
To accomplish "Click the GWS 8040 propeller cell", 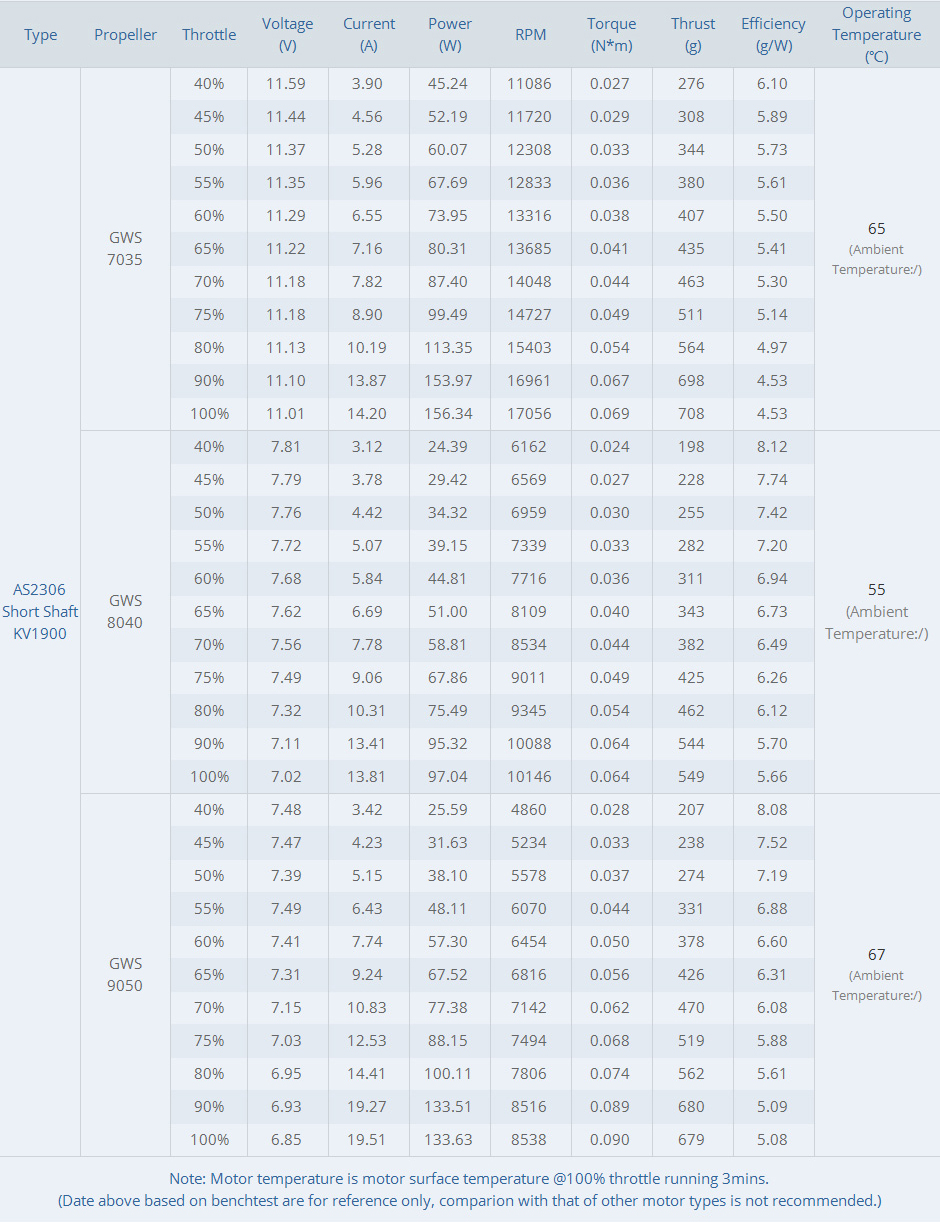I will point(125,611).
